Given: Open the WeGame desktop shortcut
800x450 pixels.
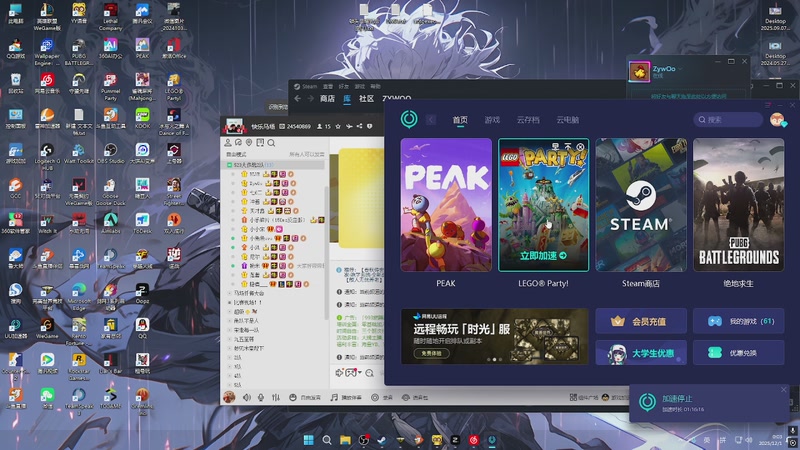Looking at the screenshot, I should click(47, 328).
